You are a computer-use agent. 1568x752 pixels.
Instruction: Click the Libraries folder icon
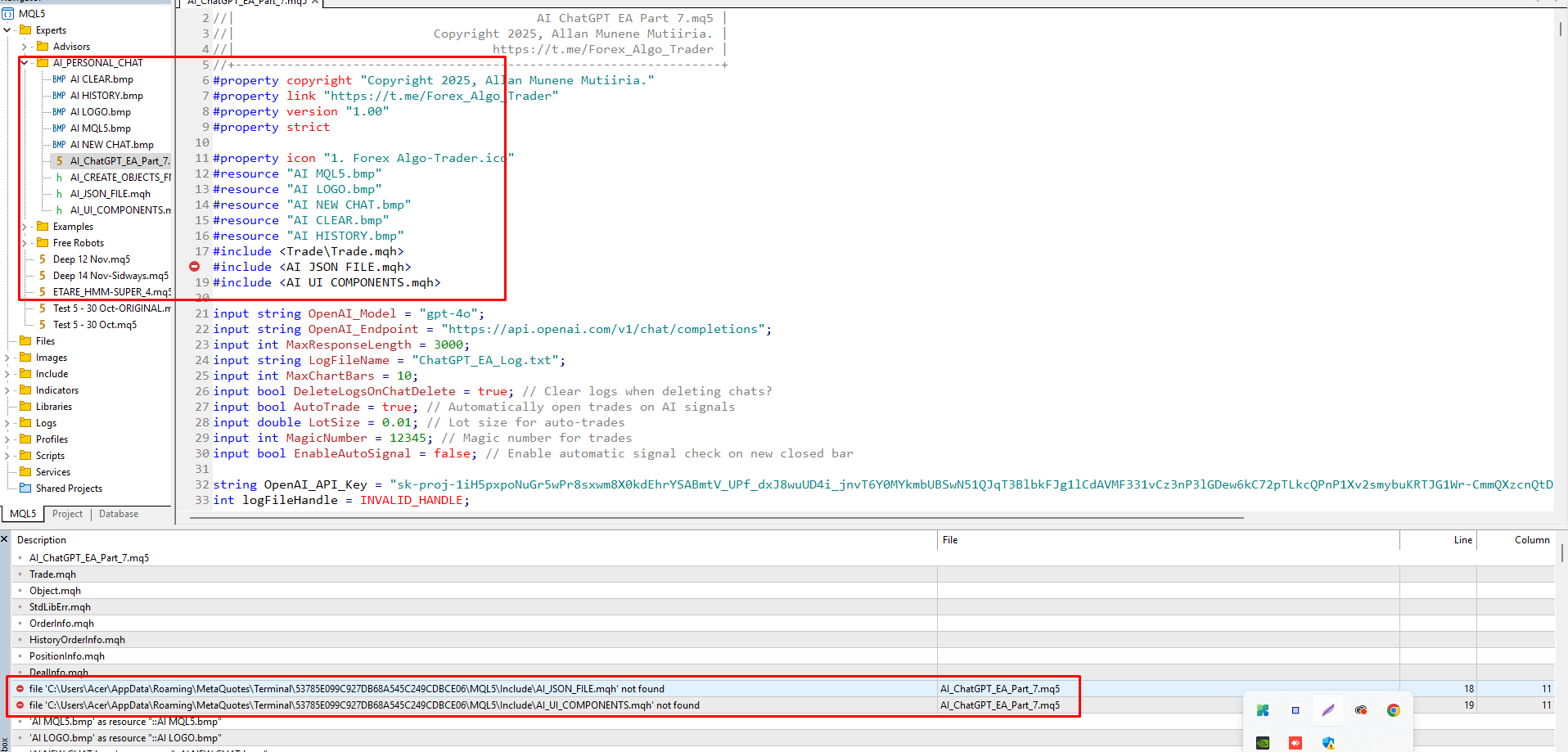pos(25,406)
